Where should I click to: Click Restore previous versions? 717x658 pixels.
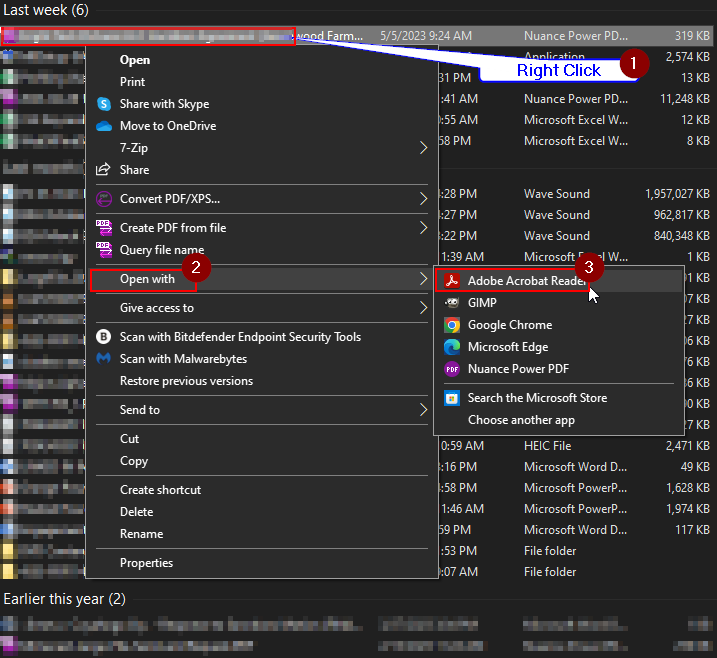coord(186,381)
